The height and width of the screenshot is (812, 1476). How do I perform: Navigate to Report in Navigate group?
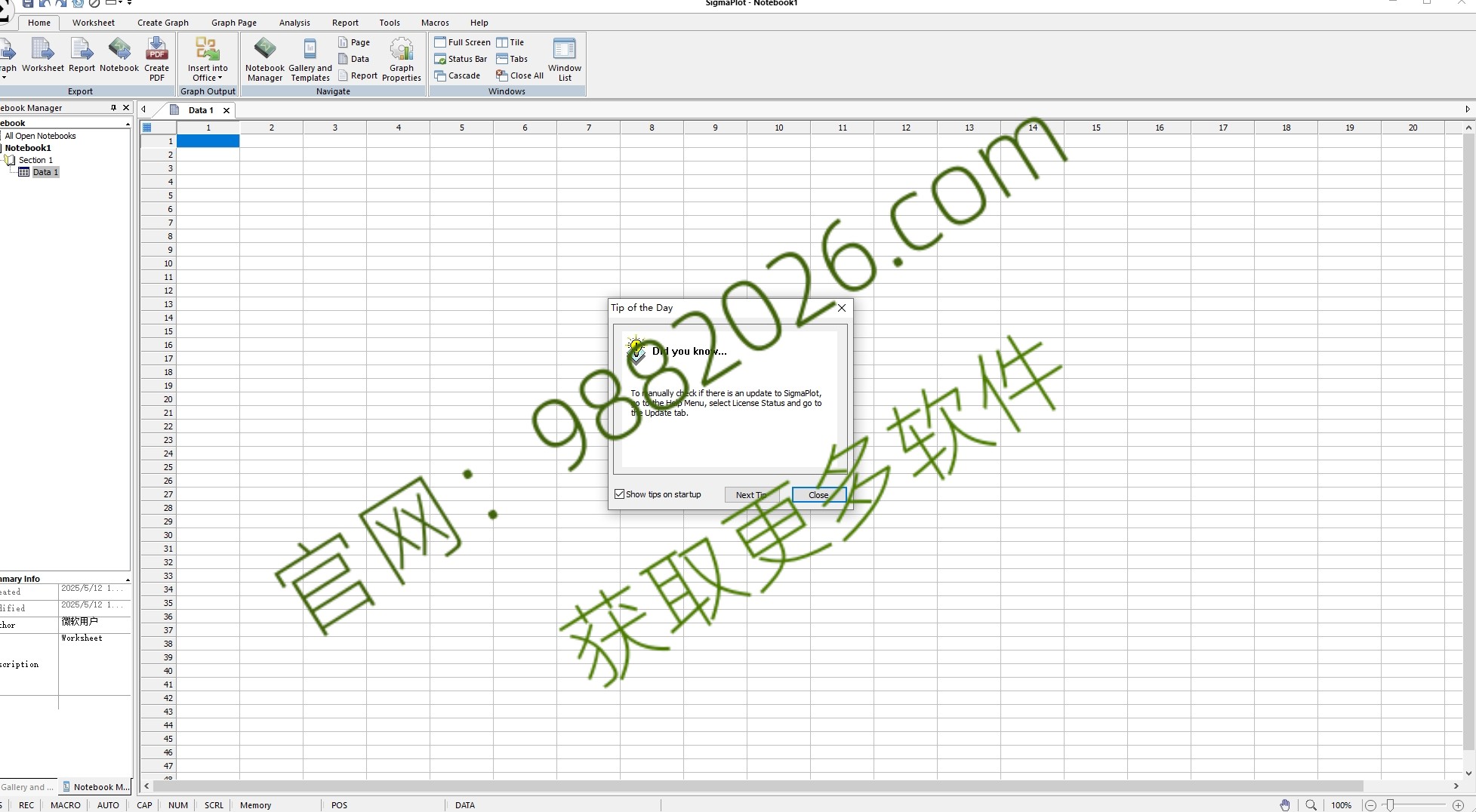358,75
